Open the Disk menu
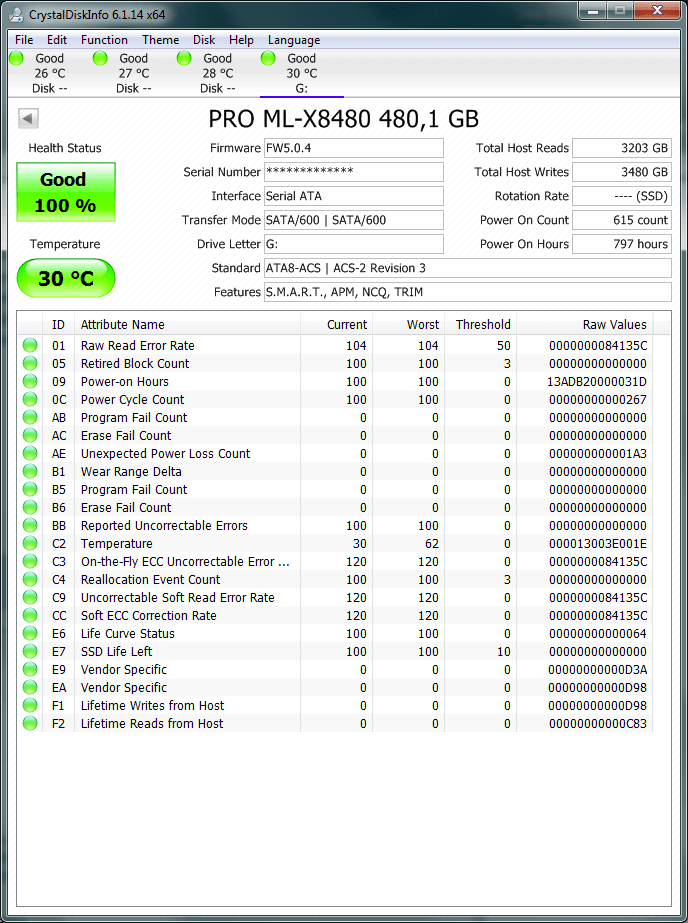 click(x=204, y=40)
